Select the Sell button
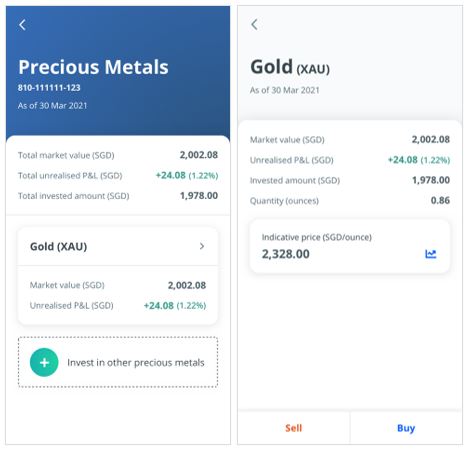Screen dimensions: 469x453 (x=294, y=428)
